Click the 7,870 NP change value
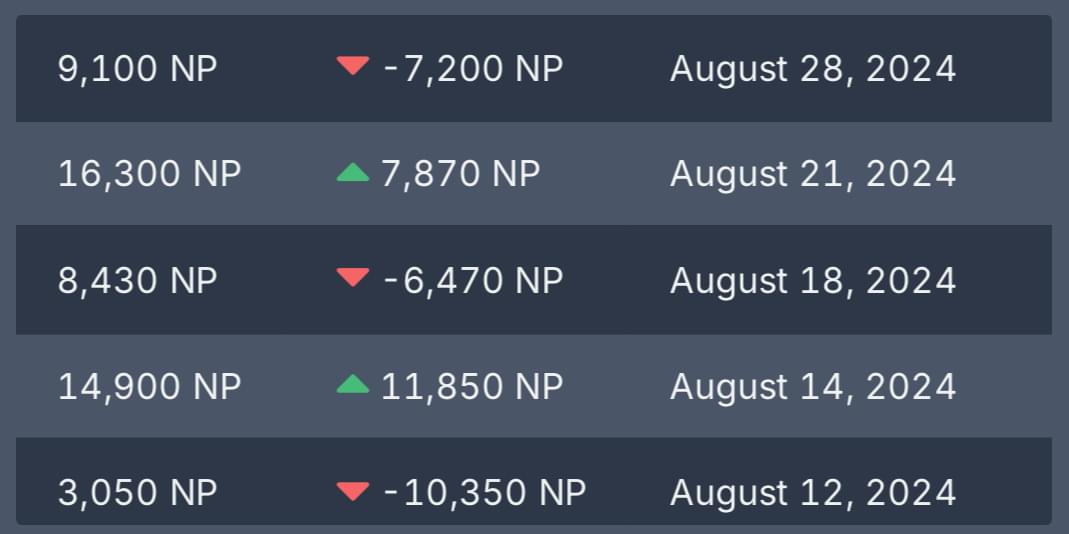This screenshot has height=534, width=1069. pyautogui.click(x=461, y=174)
